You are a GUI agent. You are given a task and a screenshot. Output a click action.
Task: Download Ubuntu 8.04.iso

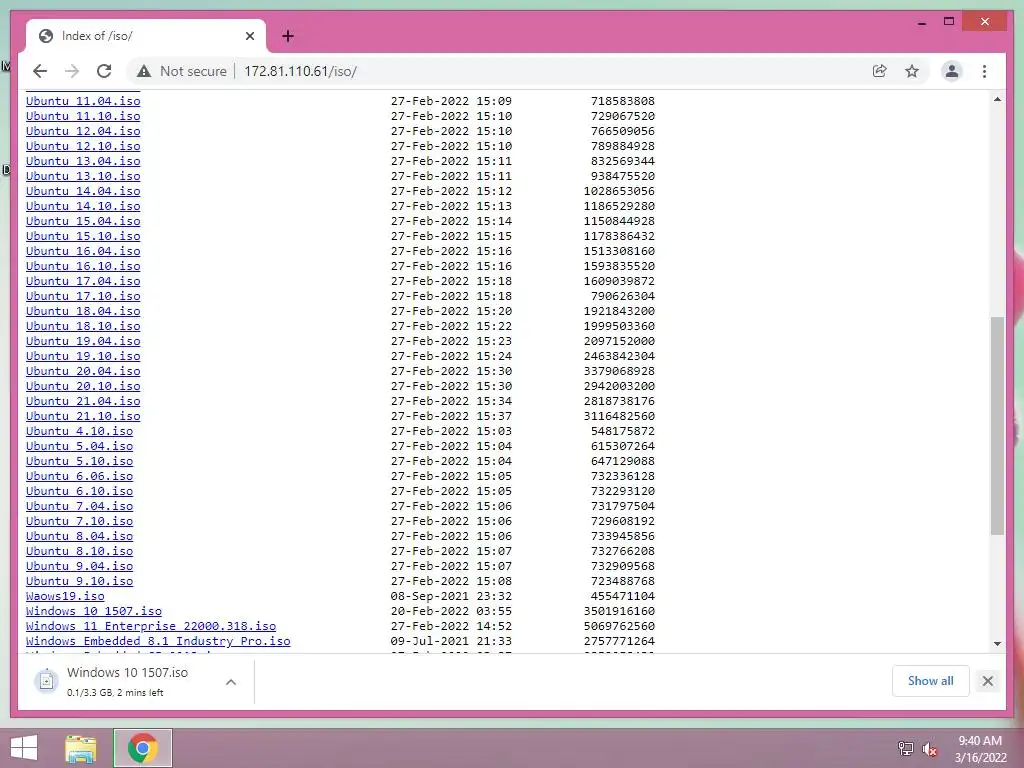tap(80, 537)
